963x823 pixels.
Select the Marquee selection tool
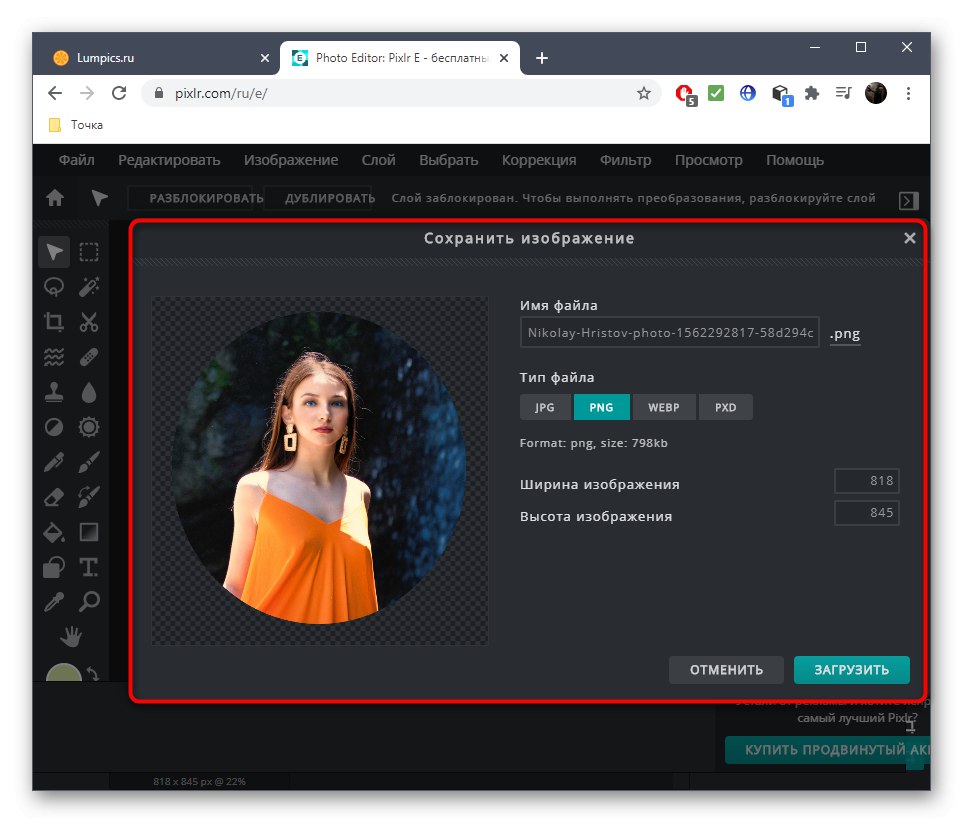(89, 252)
